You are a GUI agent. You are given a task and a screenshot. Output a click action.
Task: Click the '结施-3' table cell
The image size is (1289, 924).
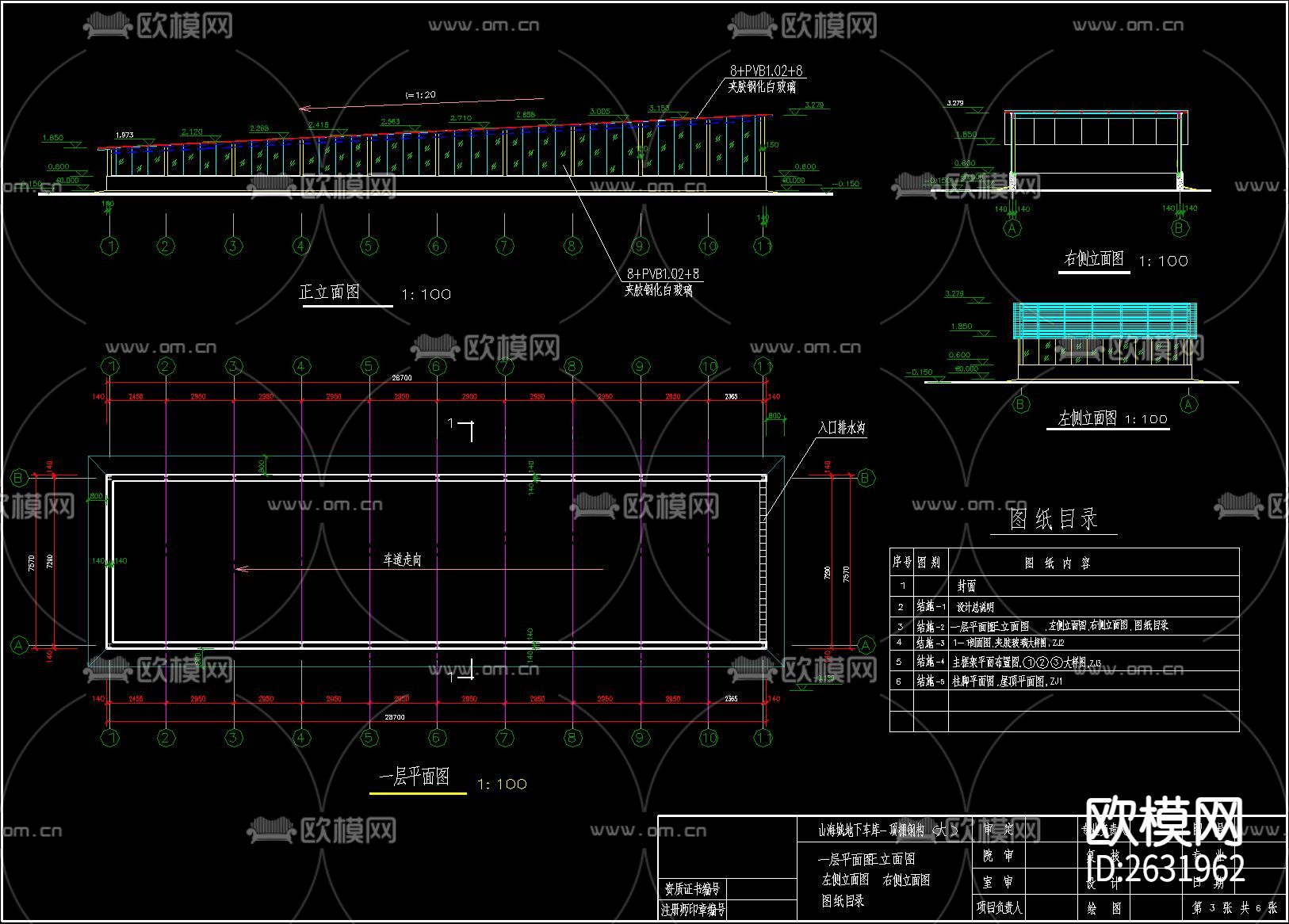[x=931, y=643]
